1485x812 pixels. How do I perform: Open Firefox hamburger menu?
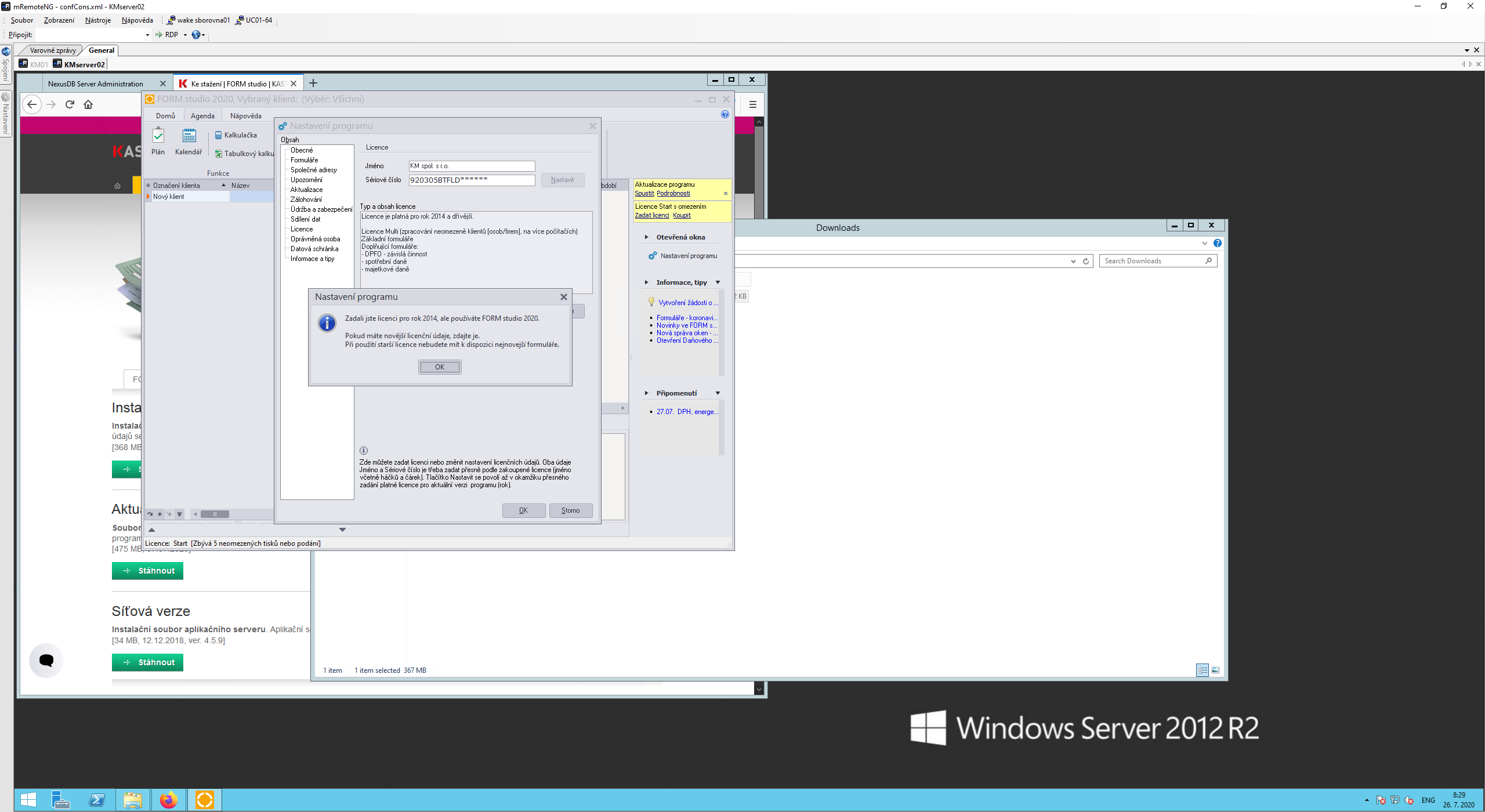point(752,104)
